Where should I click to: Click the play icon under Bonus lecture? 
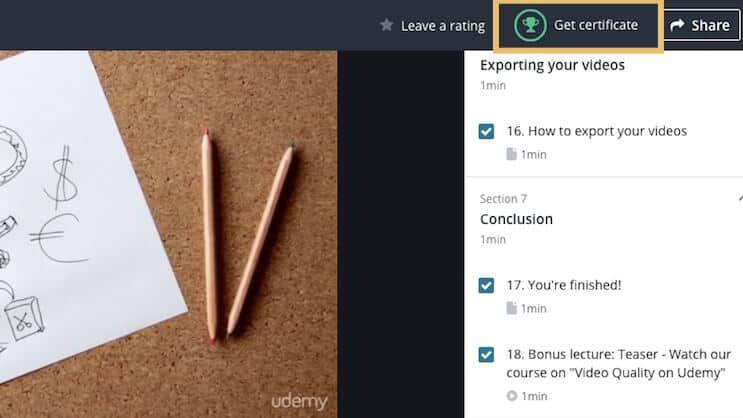[512, 396]
